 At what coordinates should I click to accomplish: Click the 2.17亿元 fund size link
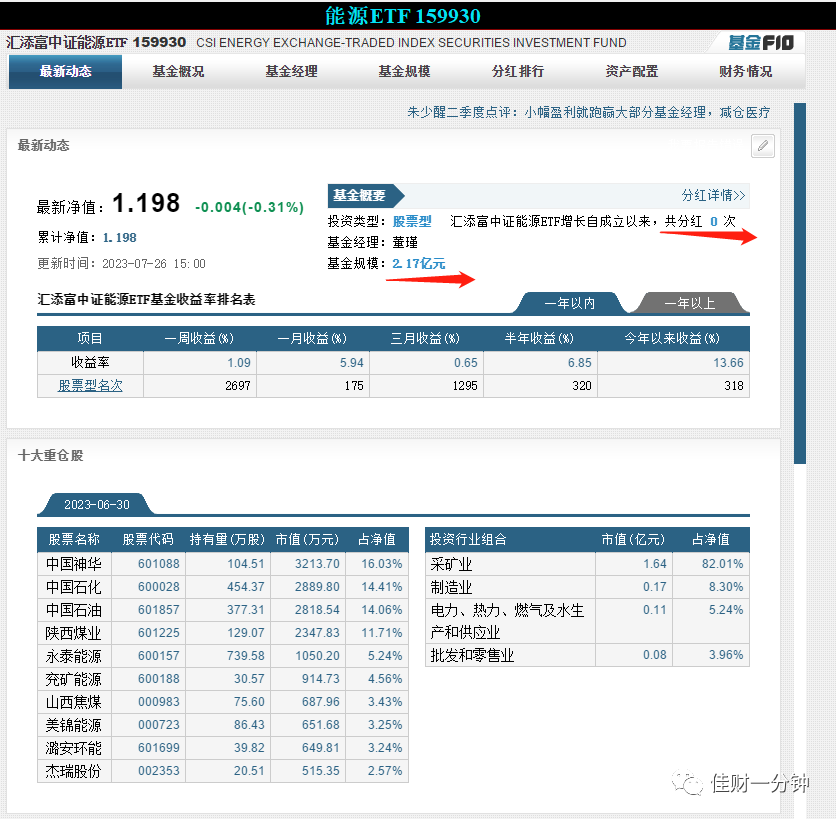(419, 263)
